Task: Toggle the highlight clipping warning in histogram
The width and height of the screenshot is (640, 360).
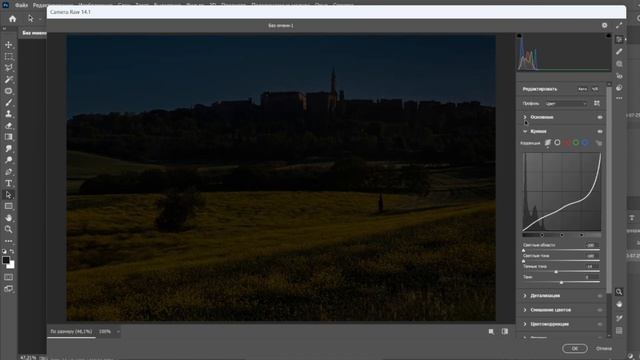Action: (x=608, y=36)
